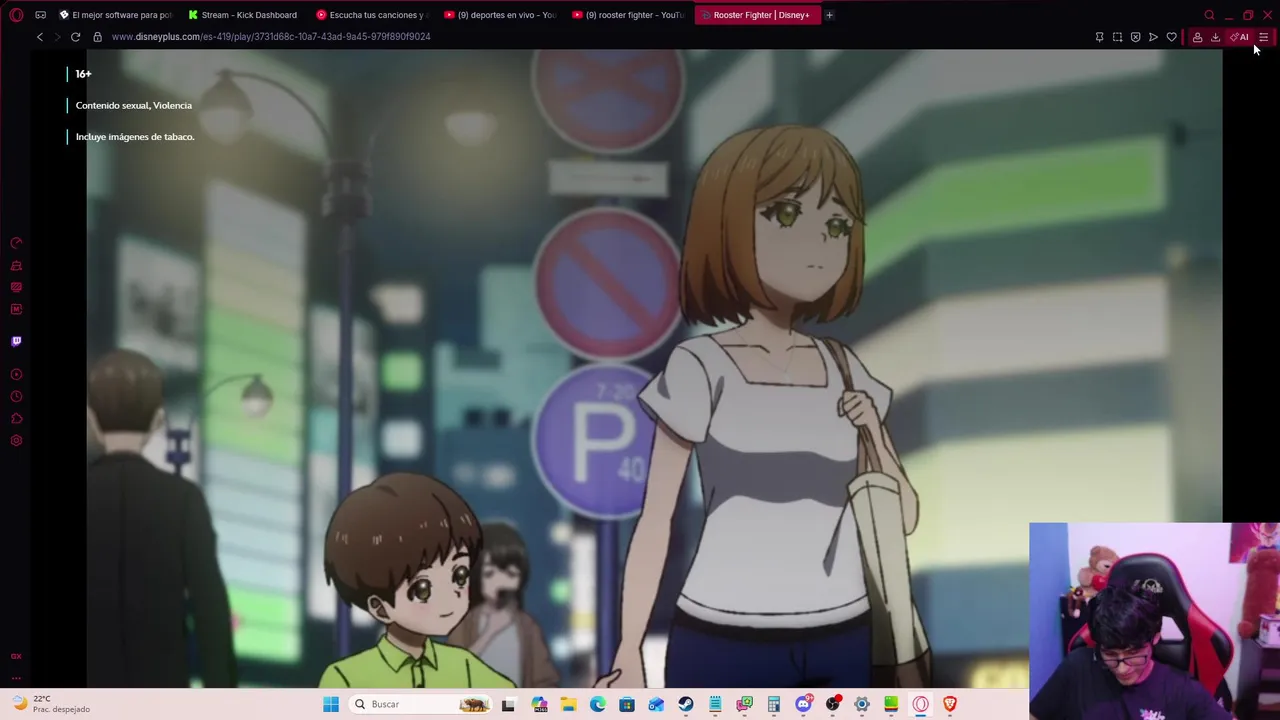
Task: Reload the Disney+ page
Action: click(x=75, y=37)
